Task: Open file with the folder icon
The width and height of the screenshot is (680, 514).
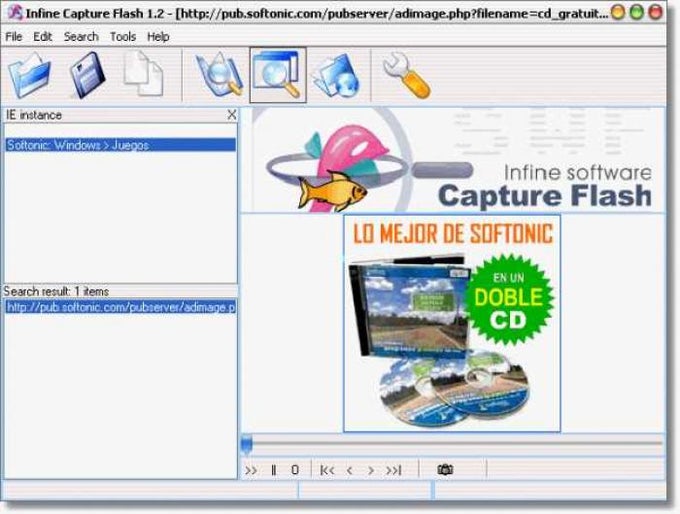Action: [30, 75]
